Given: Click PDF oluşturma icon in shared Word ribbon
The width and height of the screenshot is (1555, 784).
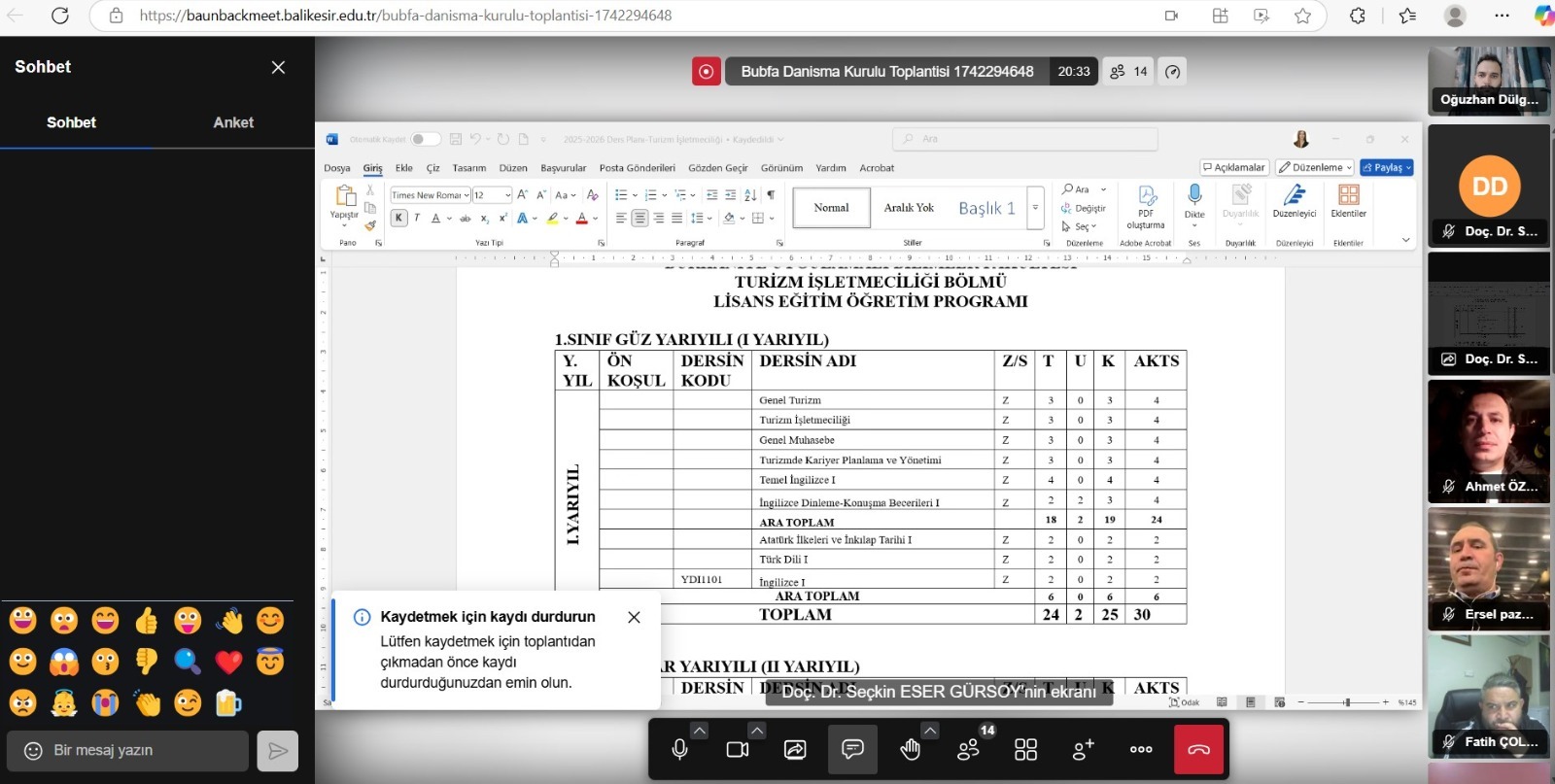Looking at the screenshot, I should (1146, 207).
